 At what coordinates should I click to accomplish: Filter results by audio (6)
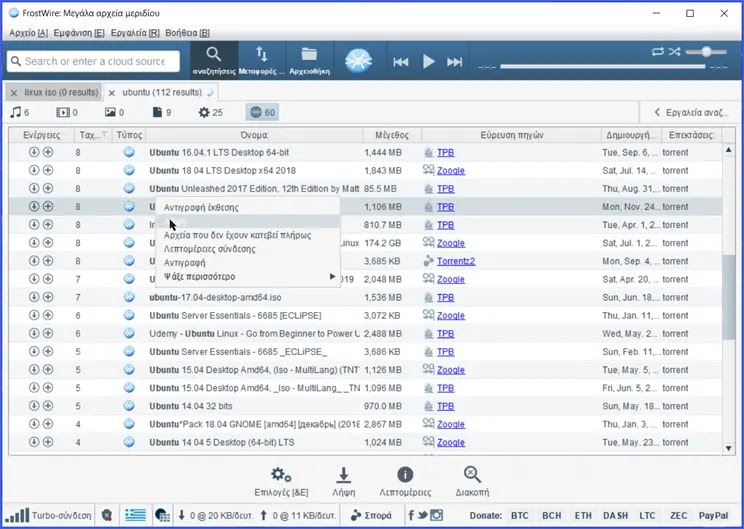(20, 112)
